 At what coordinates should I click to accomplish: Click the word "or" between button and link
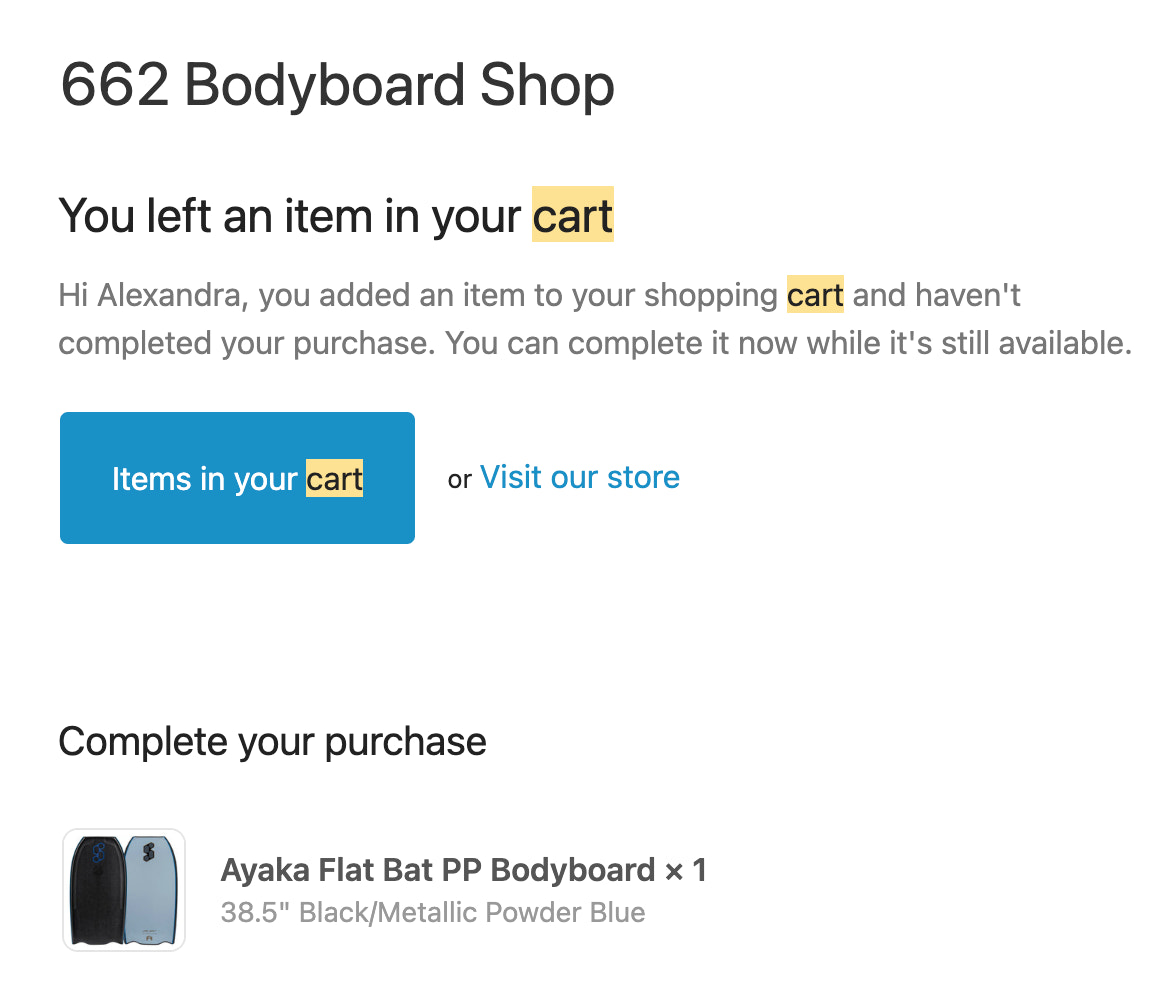pyautogui.click(x=459, y=479)
